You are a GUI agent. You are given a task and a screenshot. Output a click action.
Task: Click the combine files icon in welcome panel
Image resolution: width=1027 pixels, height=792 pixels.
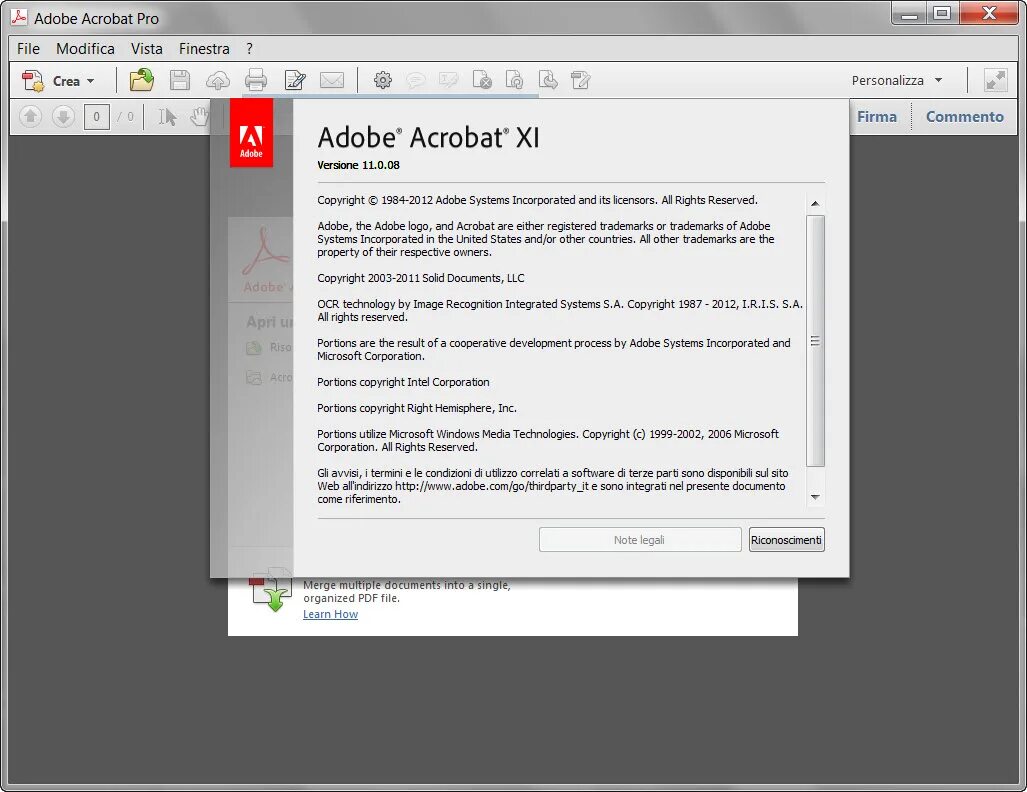(271, 590)
